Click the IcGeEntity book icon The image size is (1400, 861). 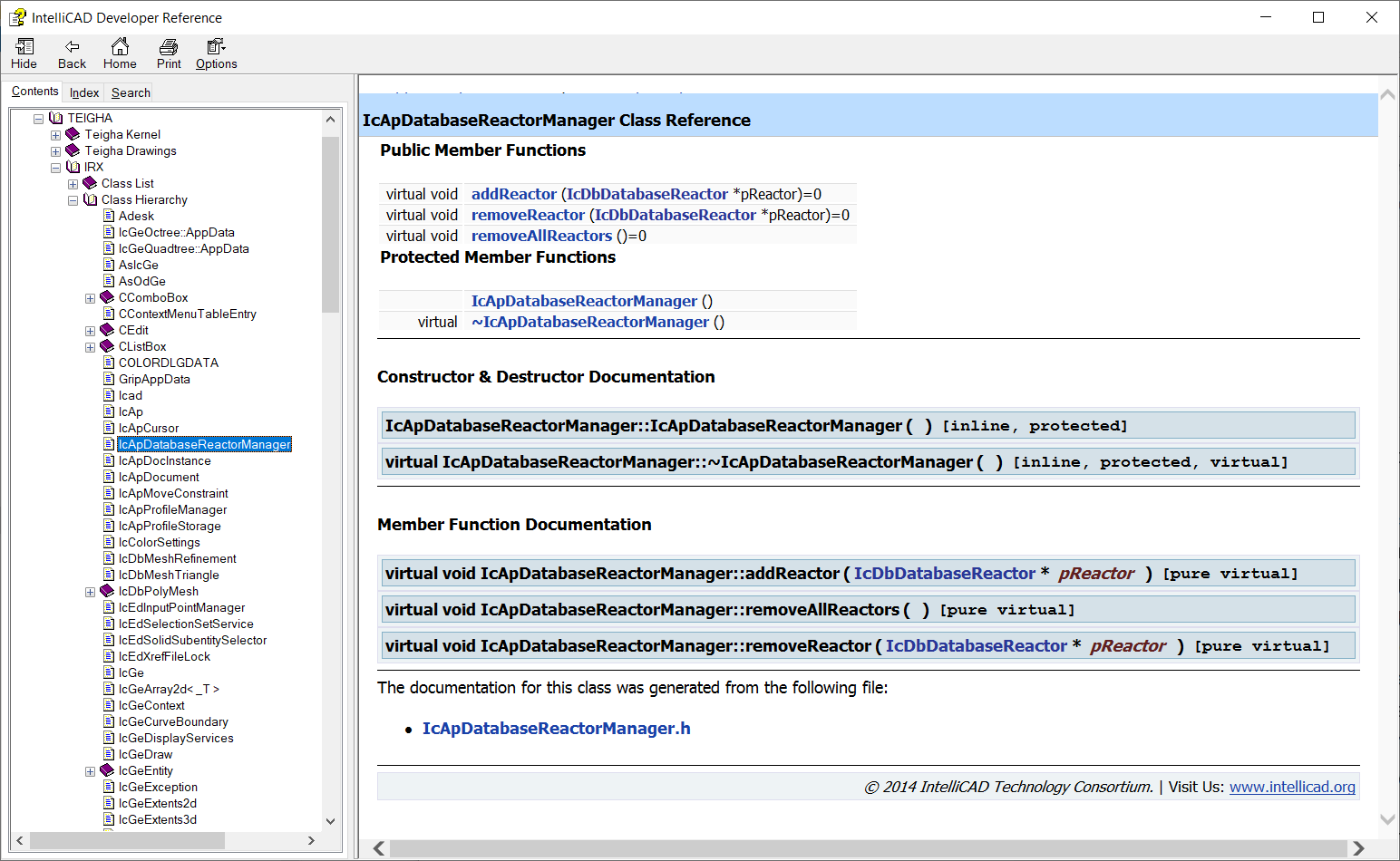point(107,770)
